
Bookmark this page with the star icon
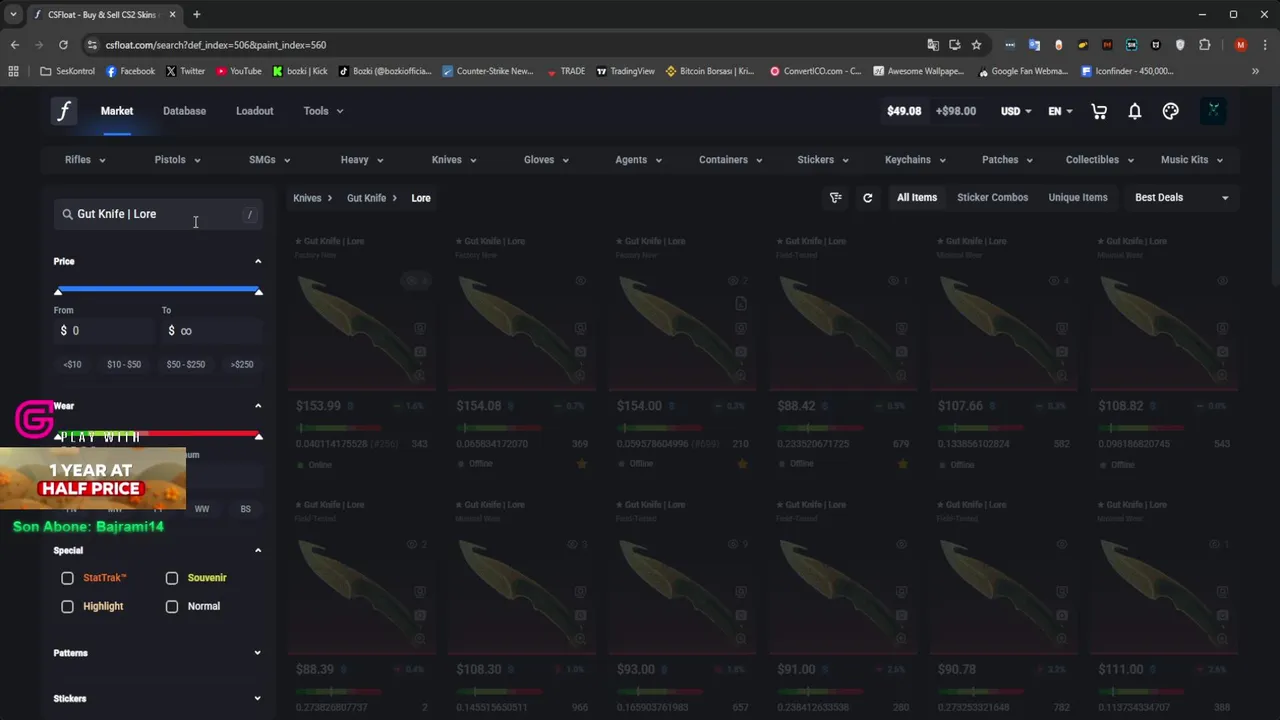coord(976,45)
